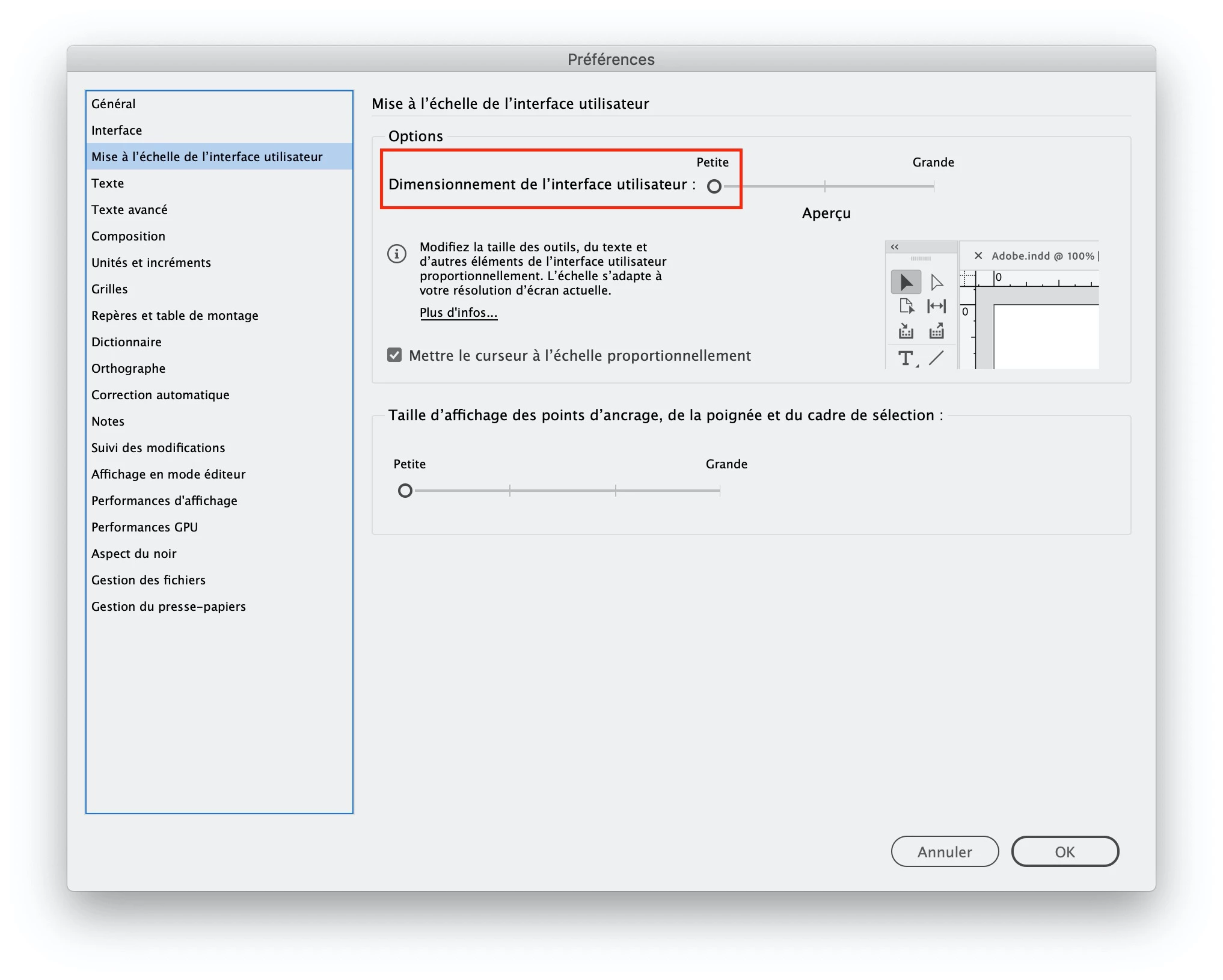The width and height of the screenshot is (1223, 980).
Task: Select the Direct Selection tool in the preview
Action: [936, 282]
